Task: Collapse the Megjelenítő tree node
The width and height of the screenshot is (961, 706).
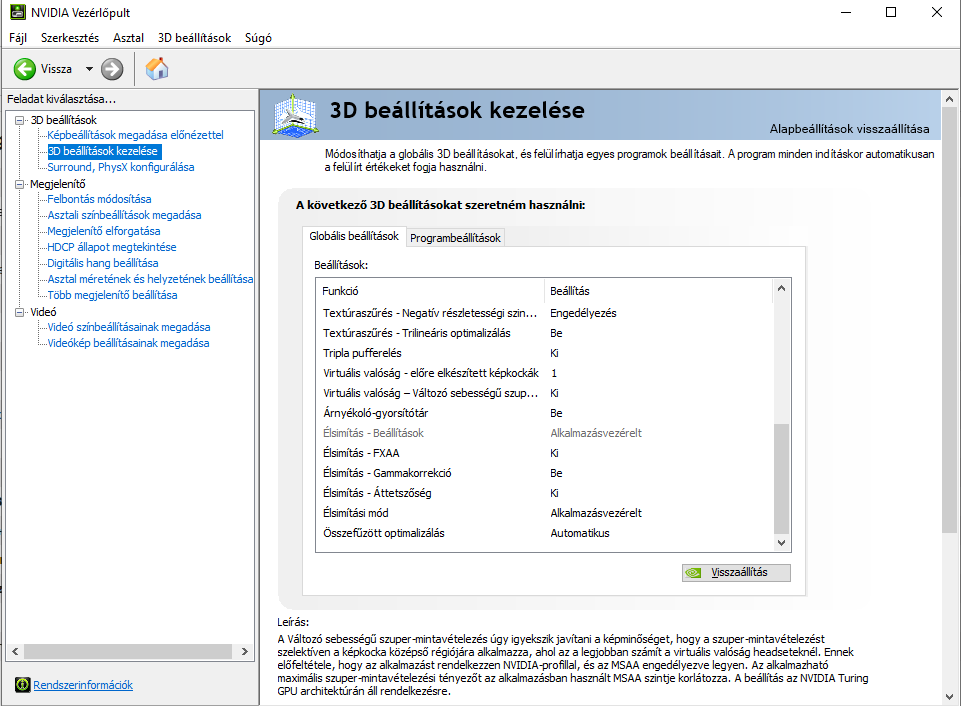Action: pyautogui.click(x=20, y=184)
